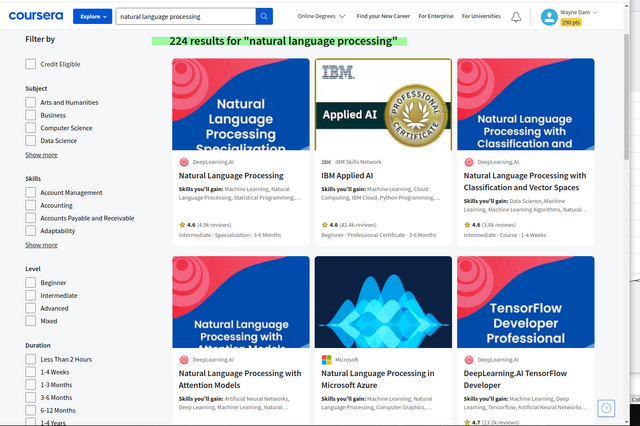Click the Microsoft logo icon
The image size is (640, 426).
point(327,359)
